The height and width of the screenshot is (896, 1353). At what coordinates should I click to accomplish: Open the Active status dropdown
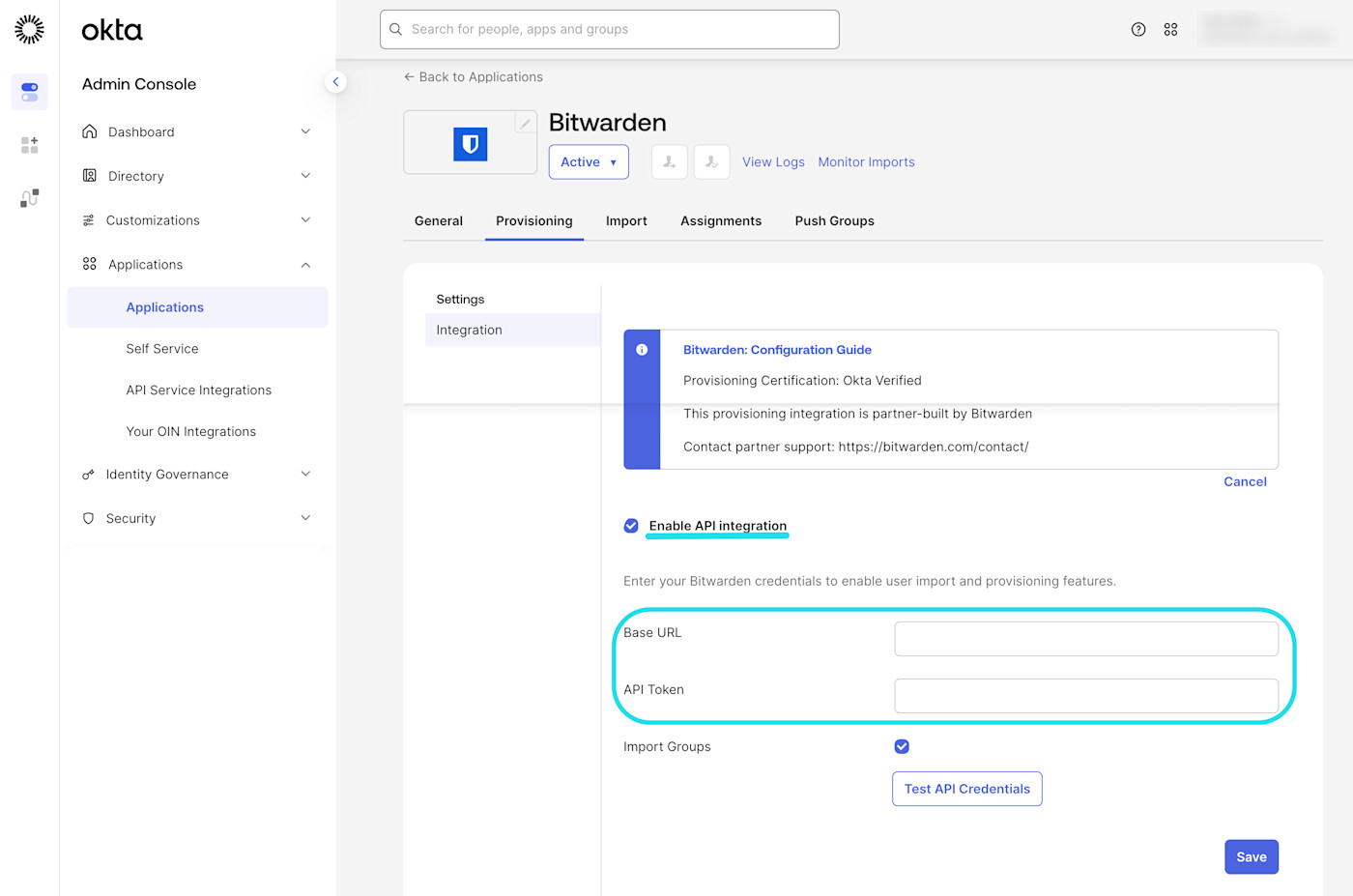[589, 162]
